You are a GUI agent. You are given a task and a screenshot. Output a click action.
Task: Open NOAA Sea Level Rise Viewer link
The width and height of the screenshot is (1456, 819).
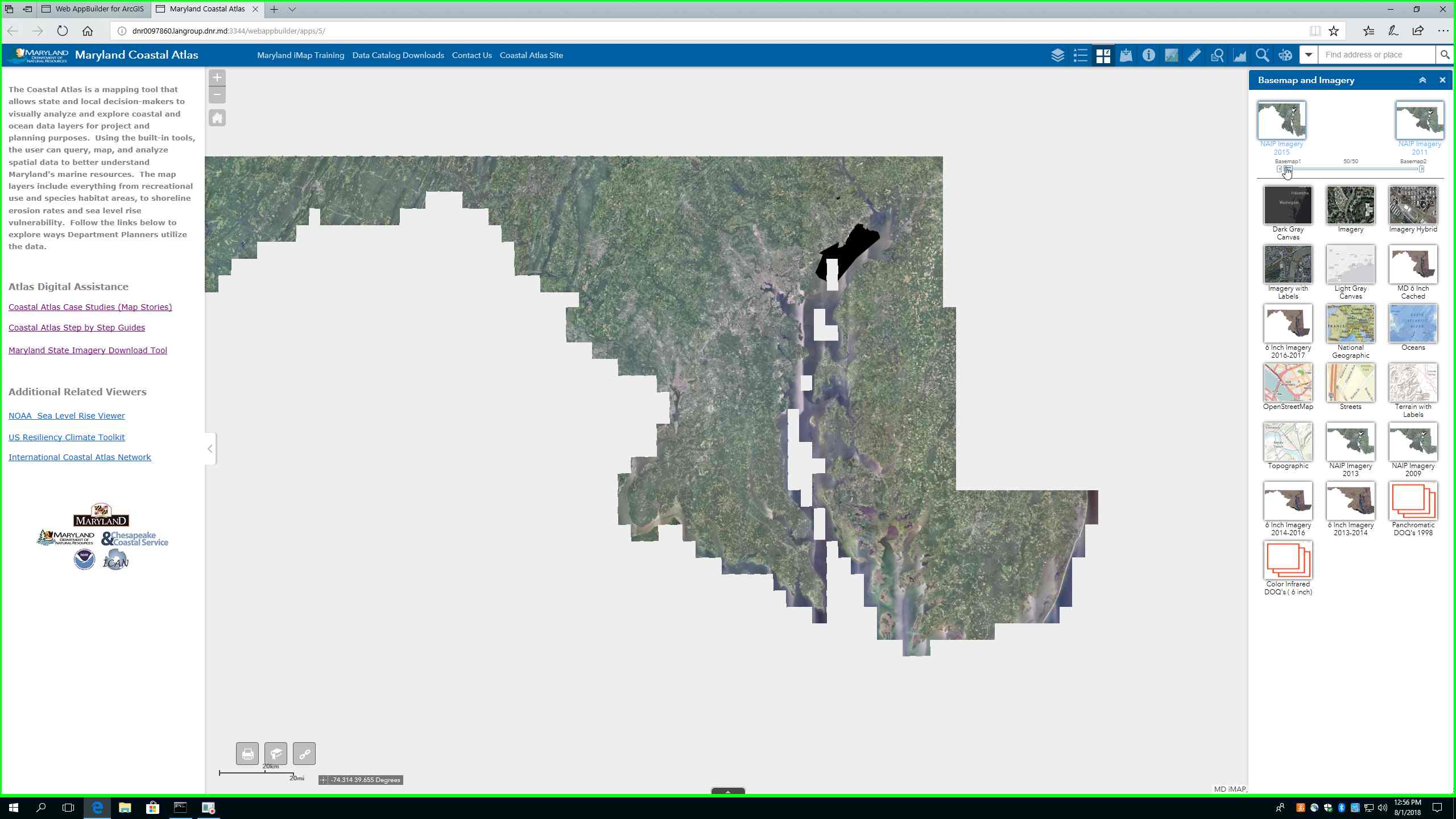pos(67,416)
